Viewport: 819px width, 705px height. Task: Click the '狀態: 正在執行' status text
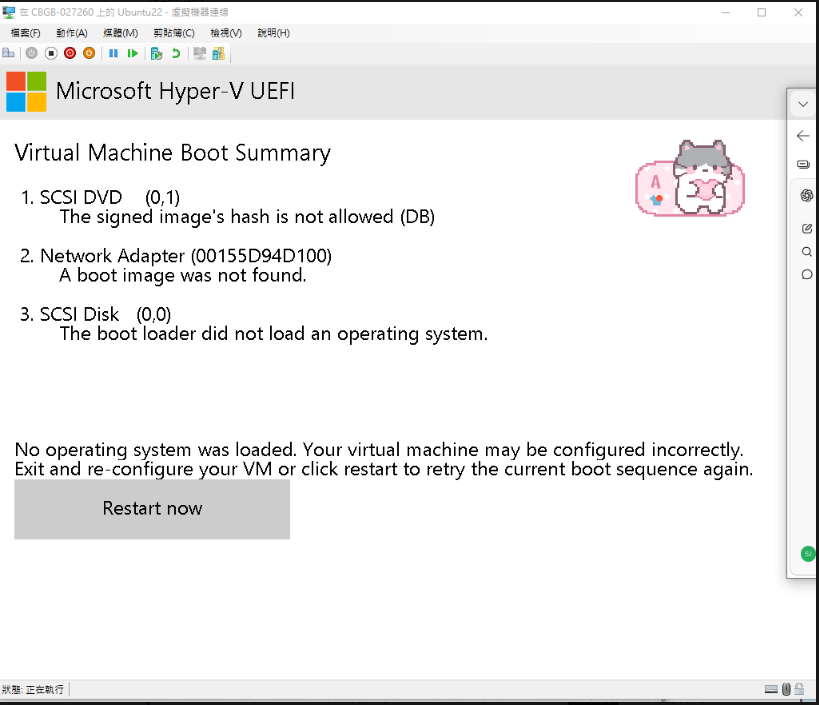(x=32, y=689)
